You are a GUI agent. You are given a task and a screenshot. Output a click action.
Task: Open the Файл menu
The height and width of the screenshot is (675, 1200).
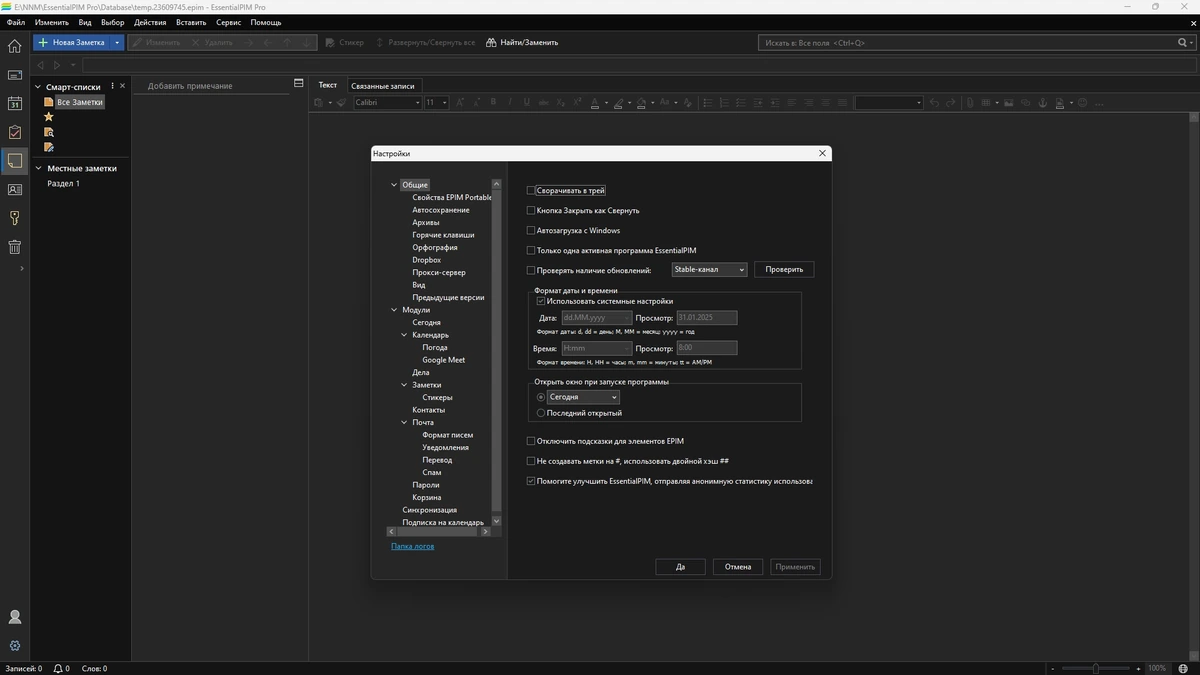(15, 22)
